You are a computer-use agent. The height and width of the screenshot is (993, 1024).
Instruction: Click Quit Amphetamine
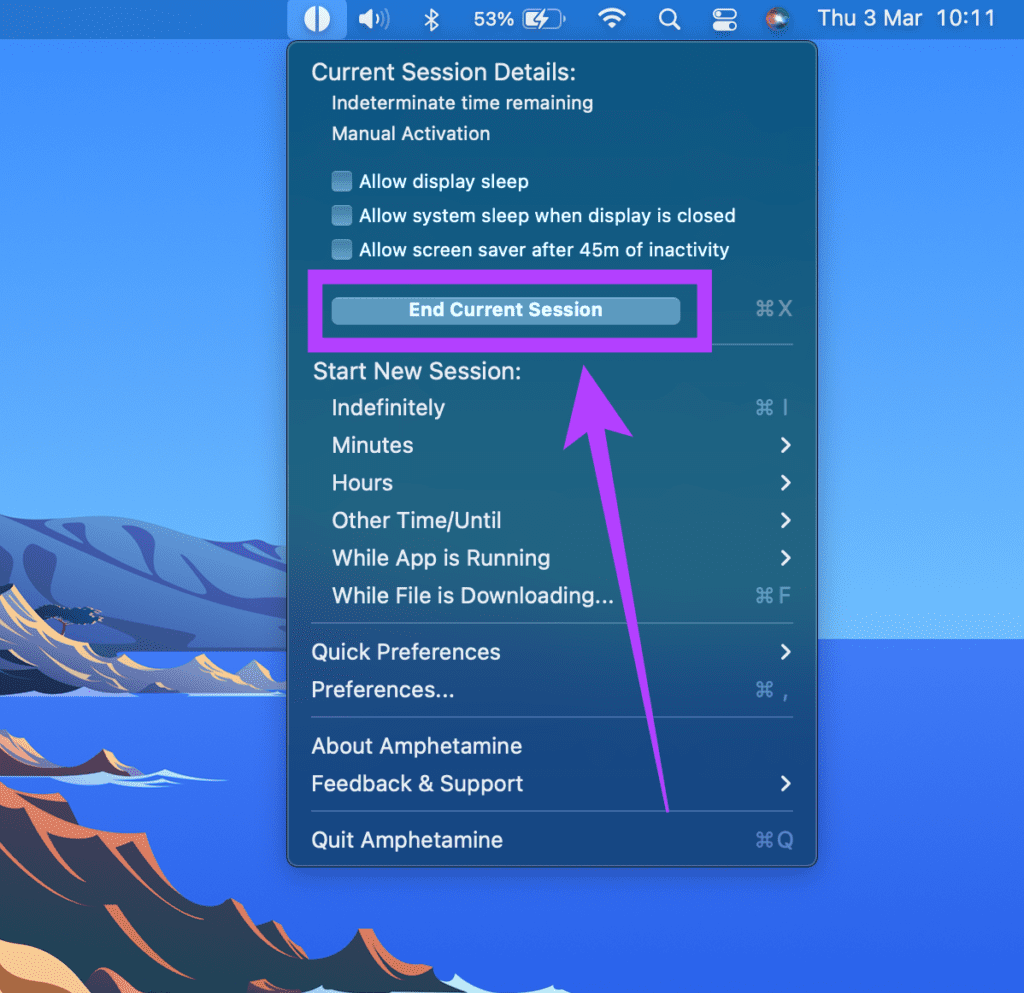point(407,840)
